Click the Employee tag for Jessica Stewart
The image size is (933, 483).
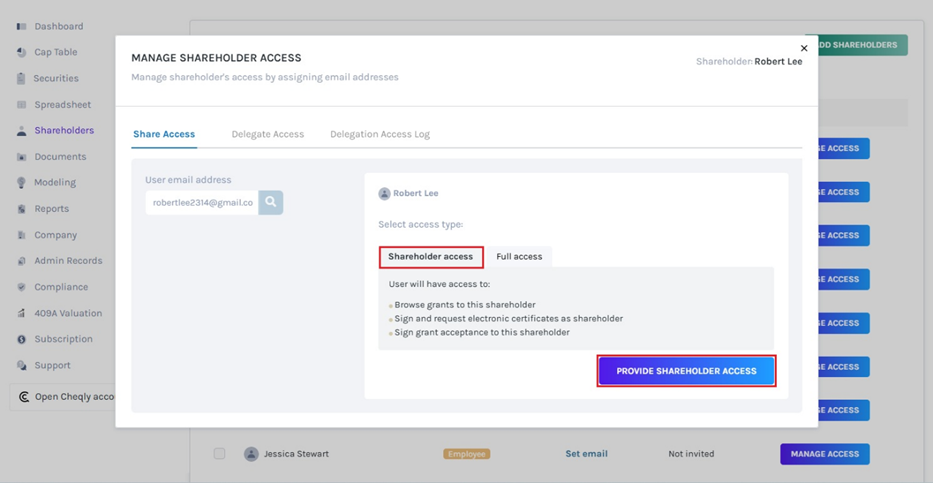click(466, 454)
